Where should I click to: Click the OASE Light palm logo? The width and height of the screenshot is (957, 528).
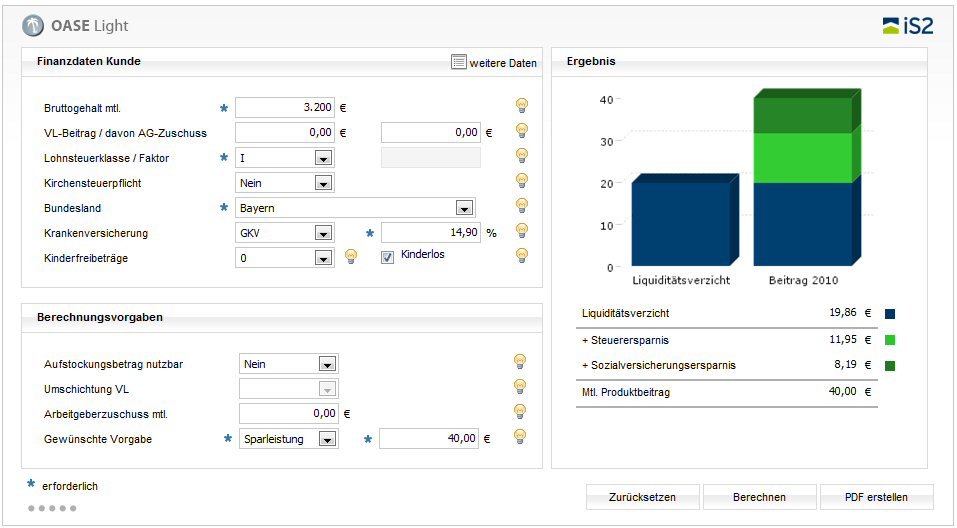[33, 26]
